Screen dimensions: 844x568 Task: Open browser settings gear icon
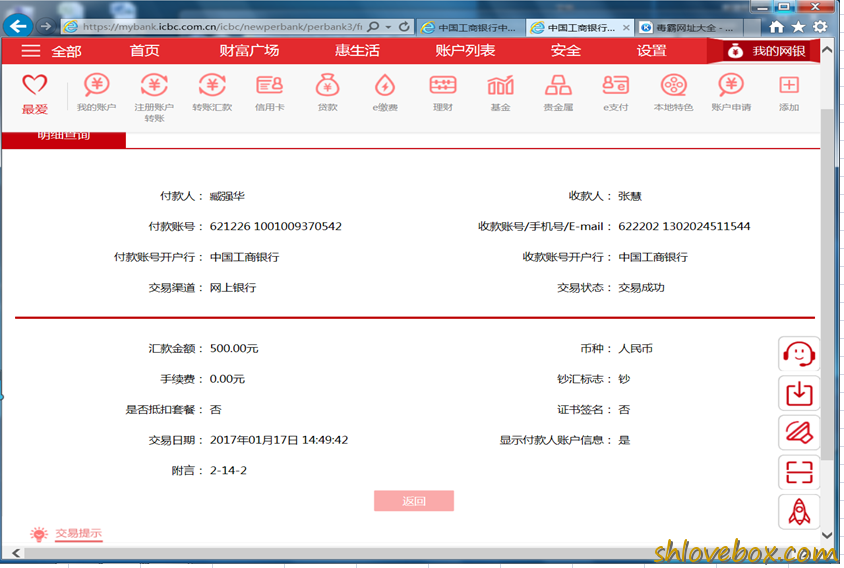(x=820, y=26)
